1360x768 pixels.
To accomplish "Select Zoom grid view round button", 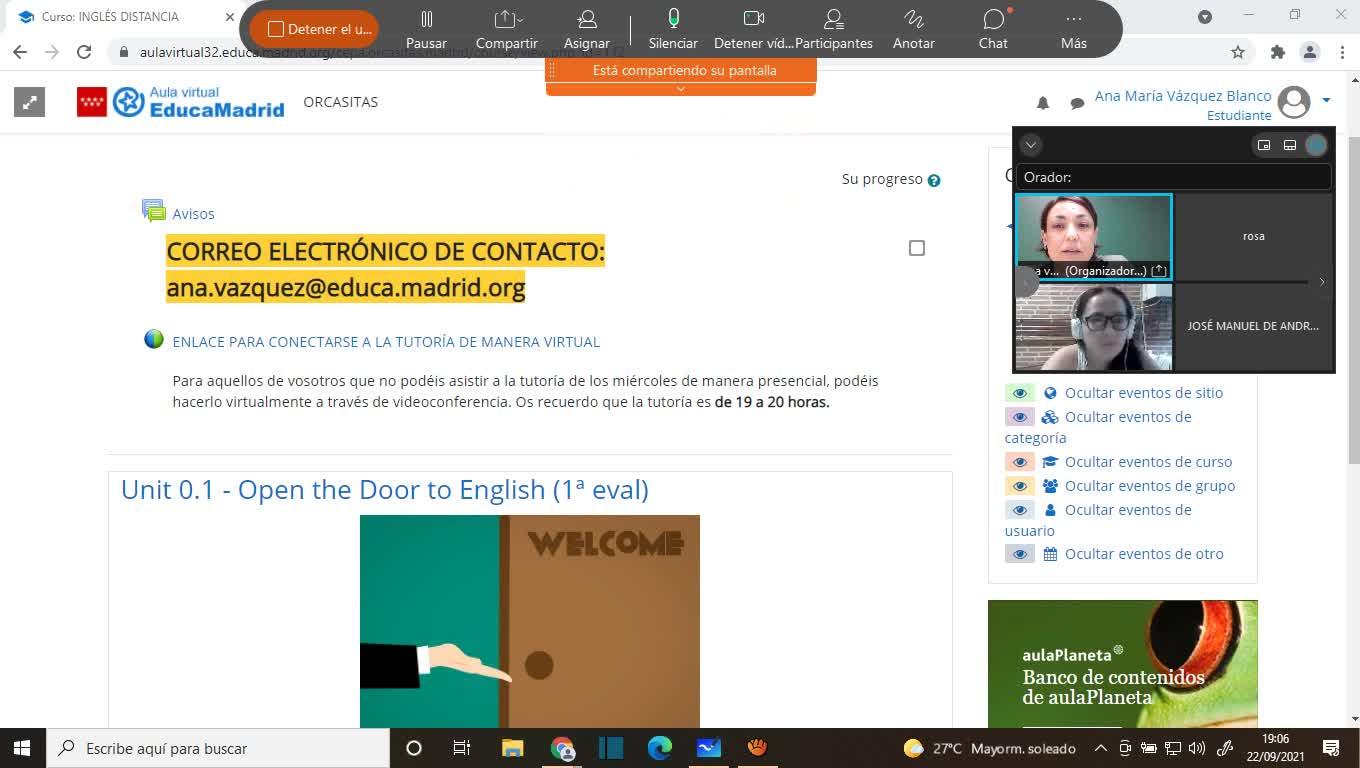I will click(1316, 145).
